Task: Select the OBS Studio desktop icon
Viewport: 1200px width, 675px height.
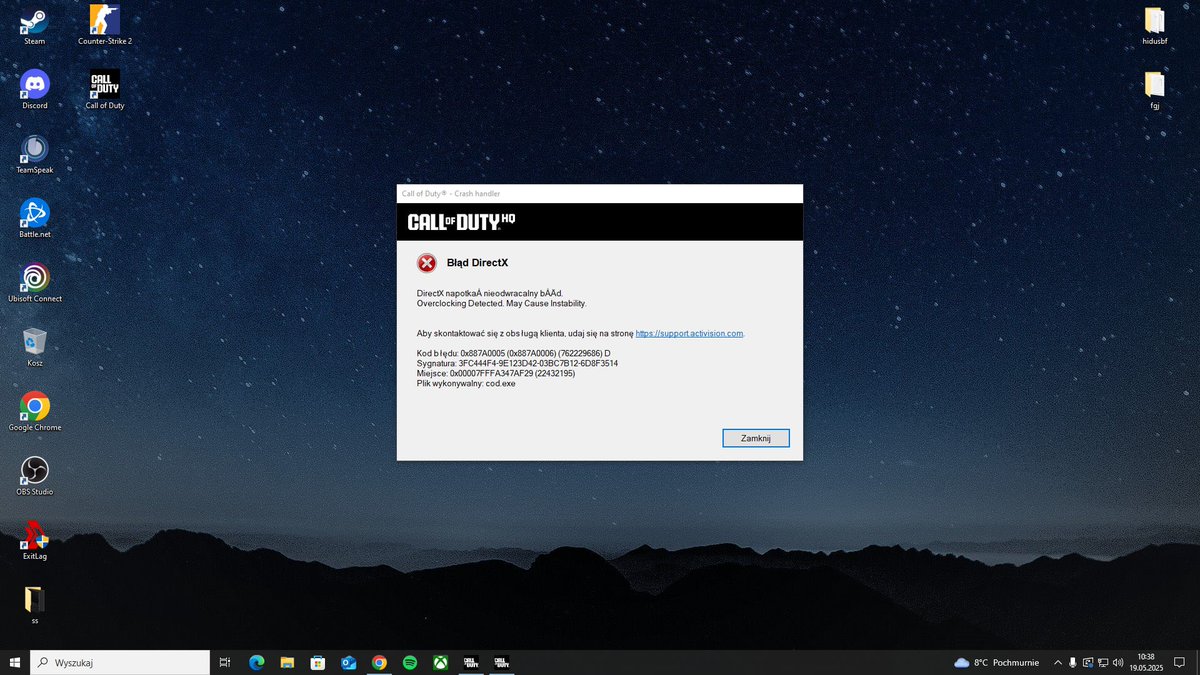Action: pos(34,475)
